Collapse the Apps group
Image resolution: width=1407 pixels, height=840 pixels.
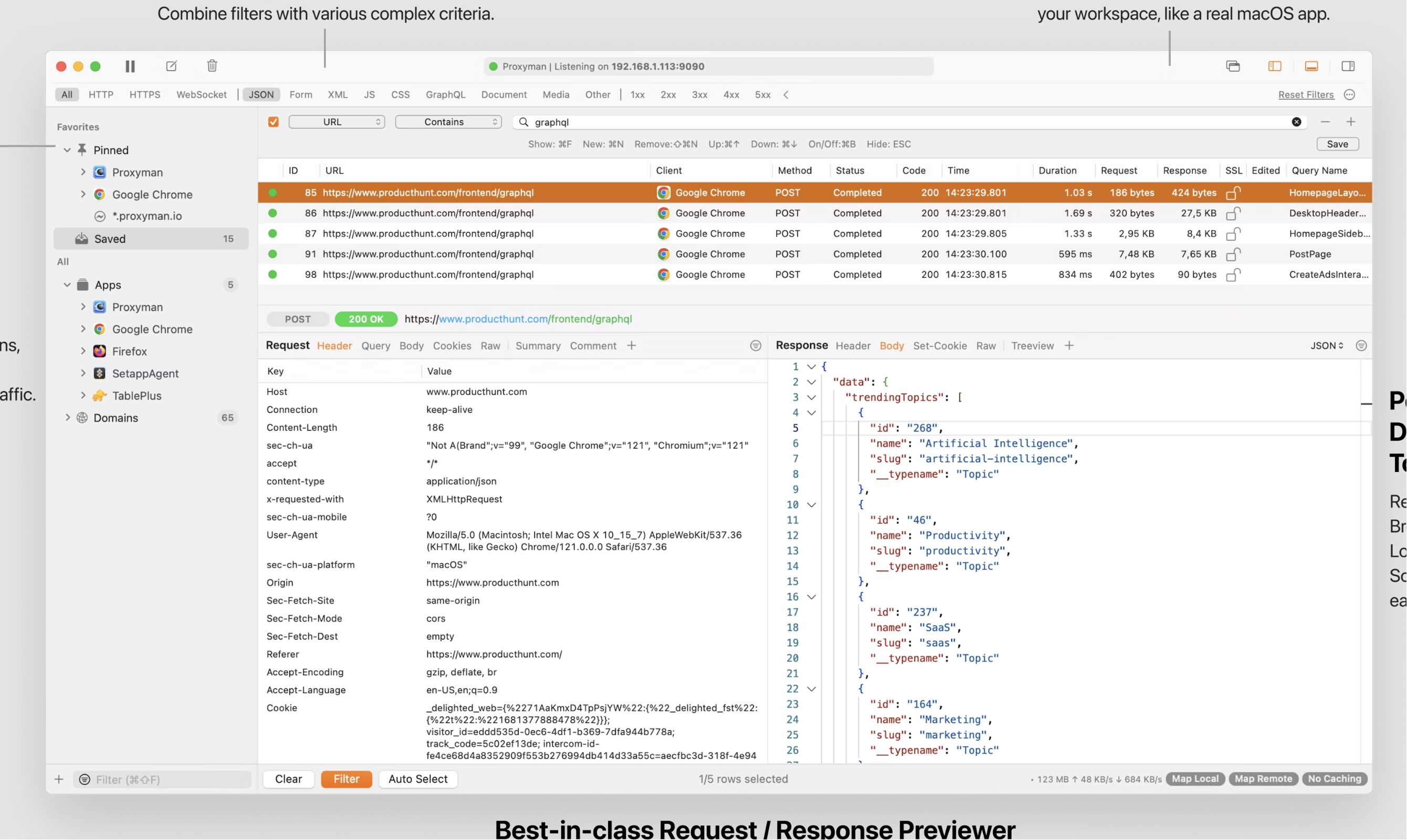coord(67,285)
